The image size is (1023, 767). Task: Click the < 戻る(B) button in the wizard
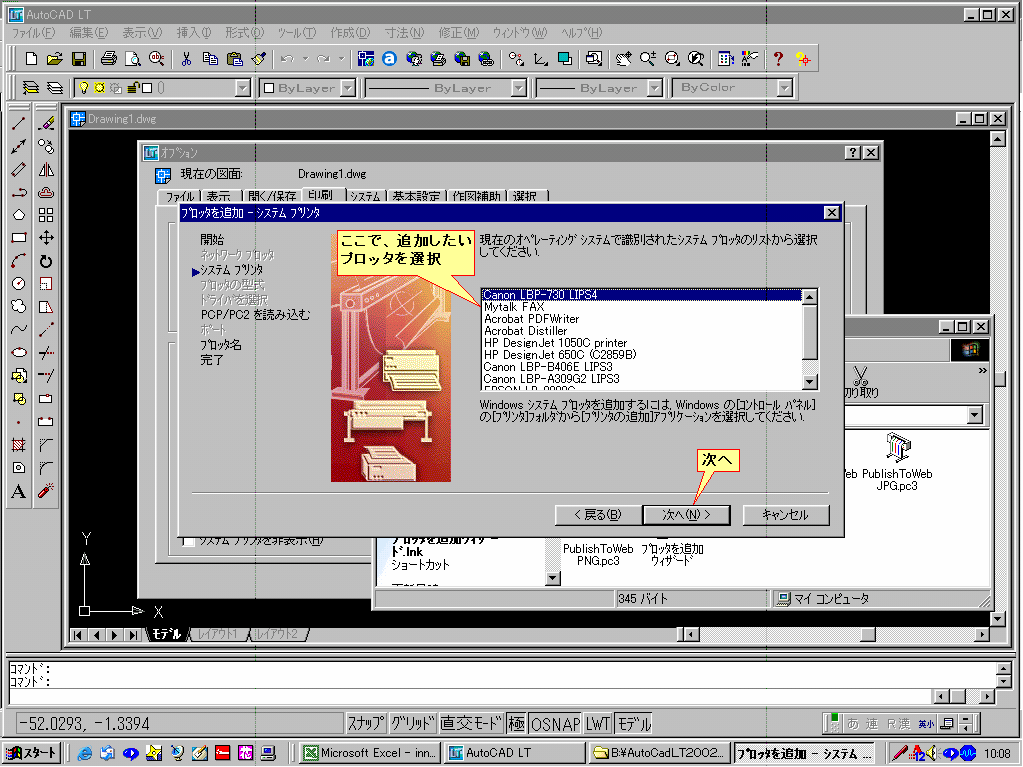pyautogui.click(x=598, y=515)
